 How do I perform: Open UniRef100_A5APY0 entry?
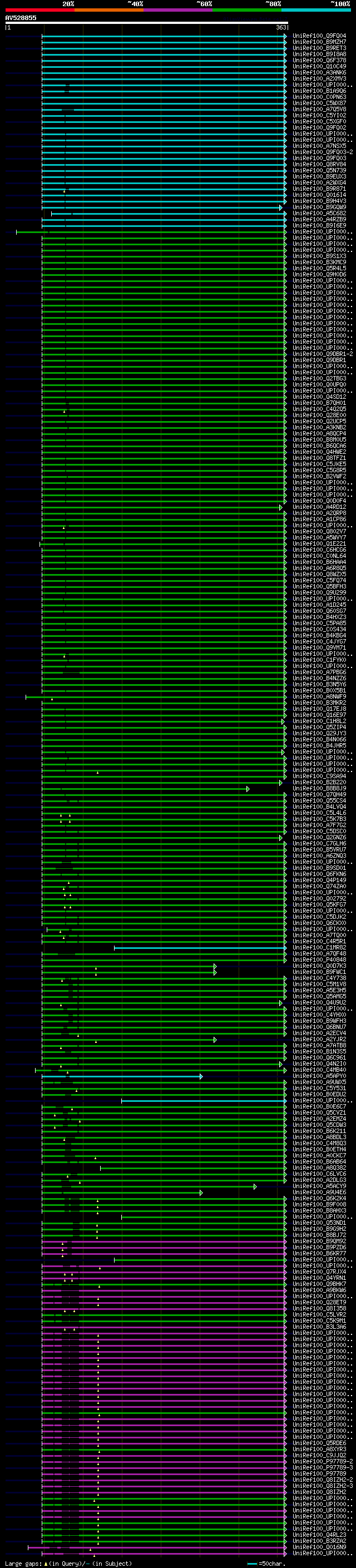319,1076
